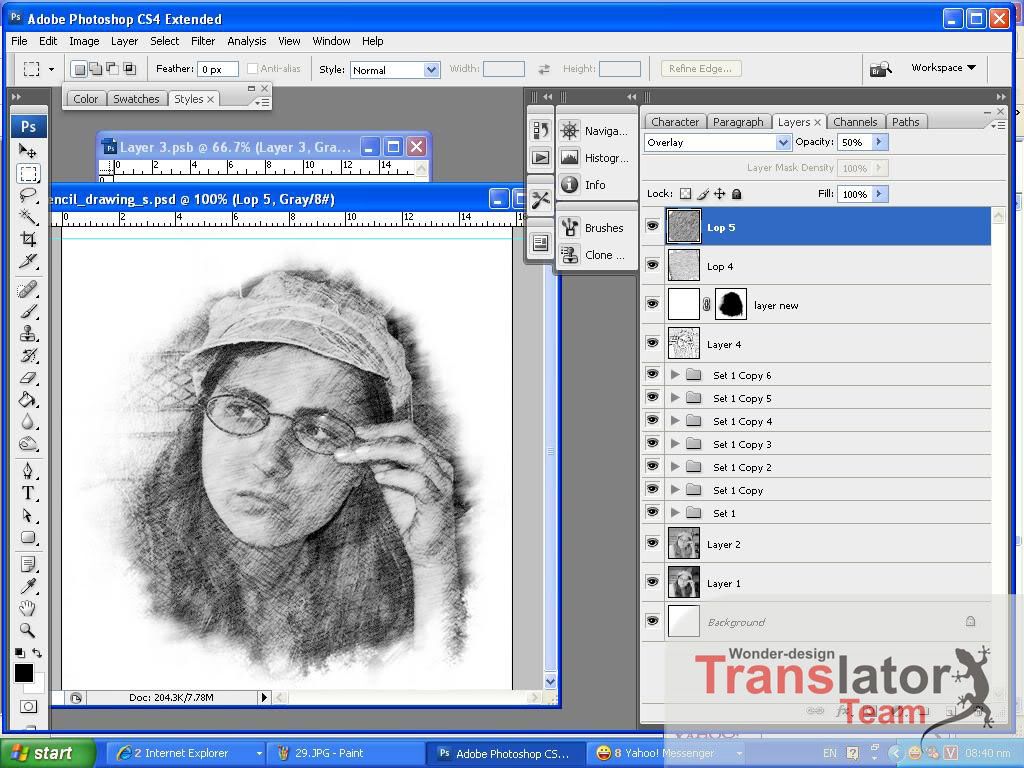This screenshot has height=768, width=1024.
Task: Hide the layer new layer
Action: [652, 304]
